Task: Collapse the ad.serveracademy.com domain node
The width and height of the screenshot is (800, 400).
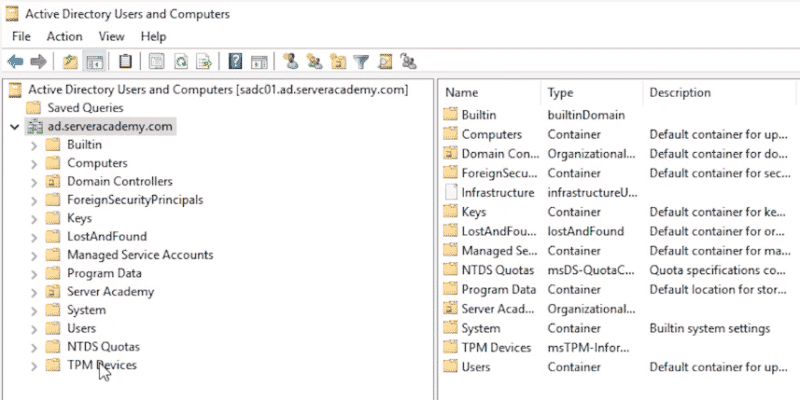Action: pos(14,127)
